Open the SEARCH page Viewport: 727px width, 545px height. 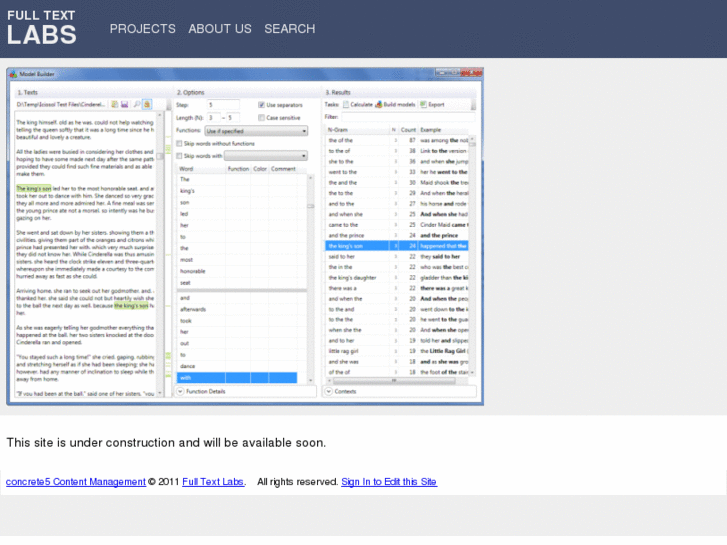click(x=289, y=29)
